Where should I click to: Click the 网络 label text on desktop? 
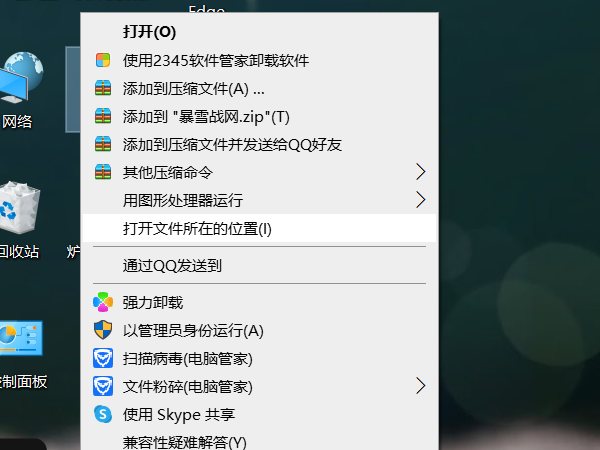pyautogui.click(x=17, y=122)
